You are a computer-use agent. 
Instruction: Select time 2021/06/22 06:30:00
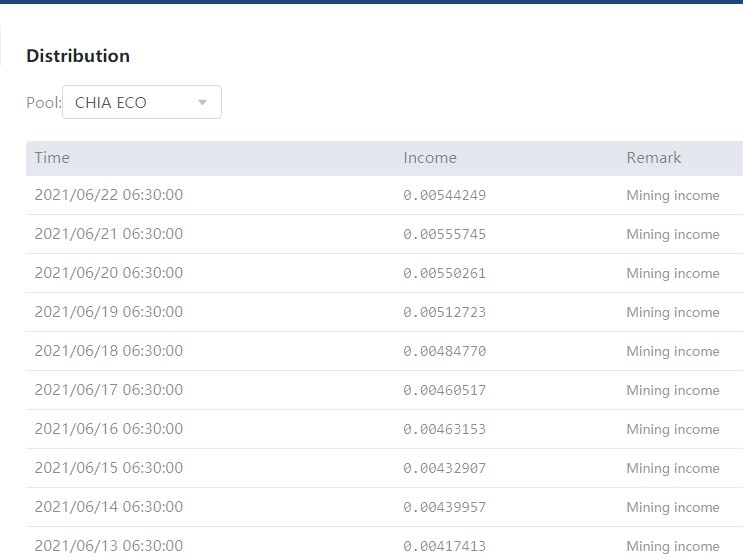pyautogui.click(x=109, y=195)
